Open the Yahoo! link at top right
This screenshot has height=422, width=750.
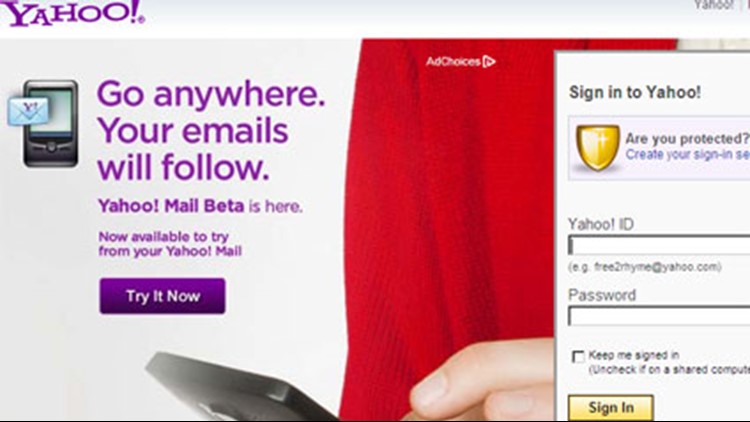tap(714, 5)
